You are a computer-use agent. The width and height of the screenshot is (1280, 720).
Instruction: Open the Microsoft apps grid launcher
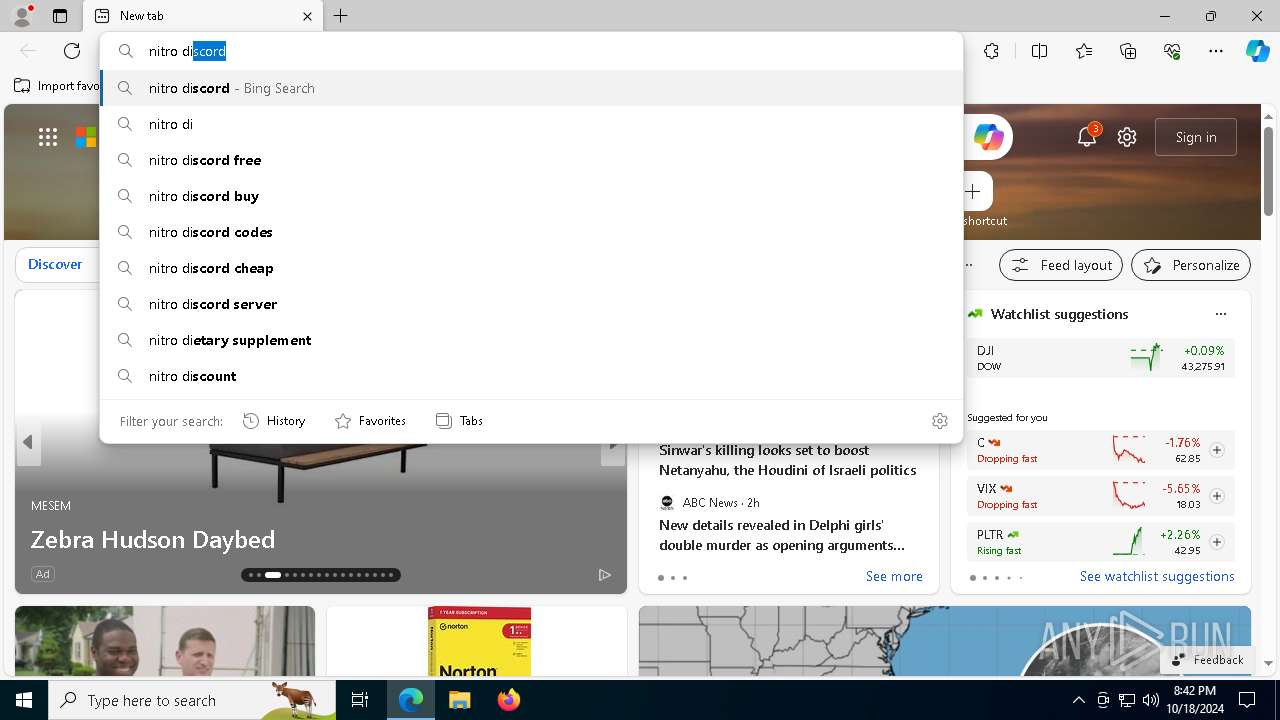(x=48, y=137)
